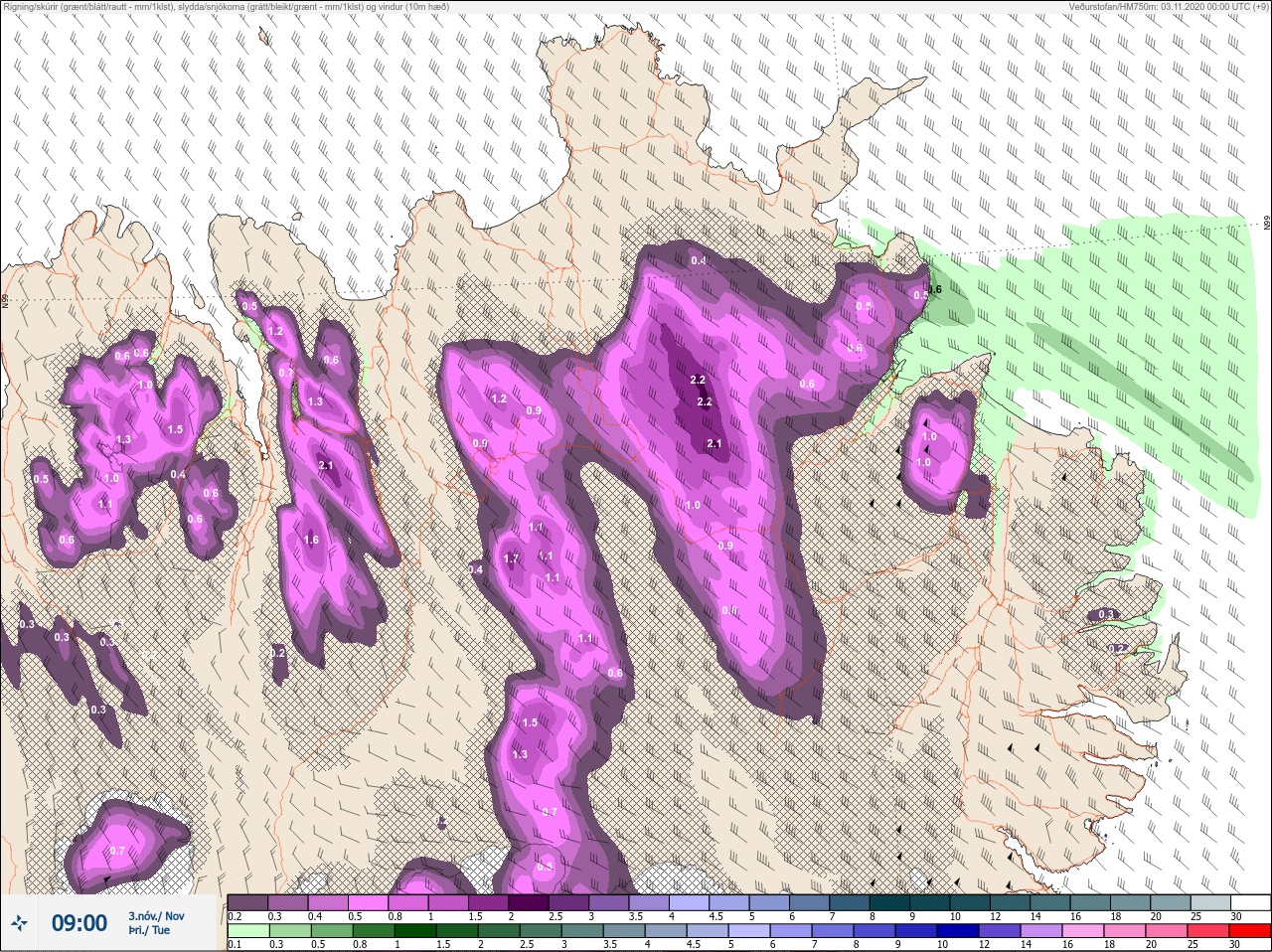
Task: Select the bright pink snow swatch between 0.5 and 0.8
Action: [x=369, y=902]
